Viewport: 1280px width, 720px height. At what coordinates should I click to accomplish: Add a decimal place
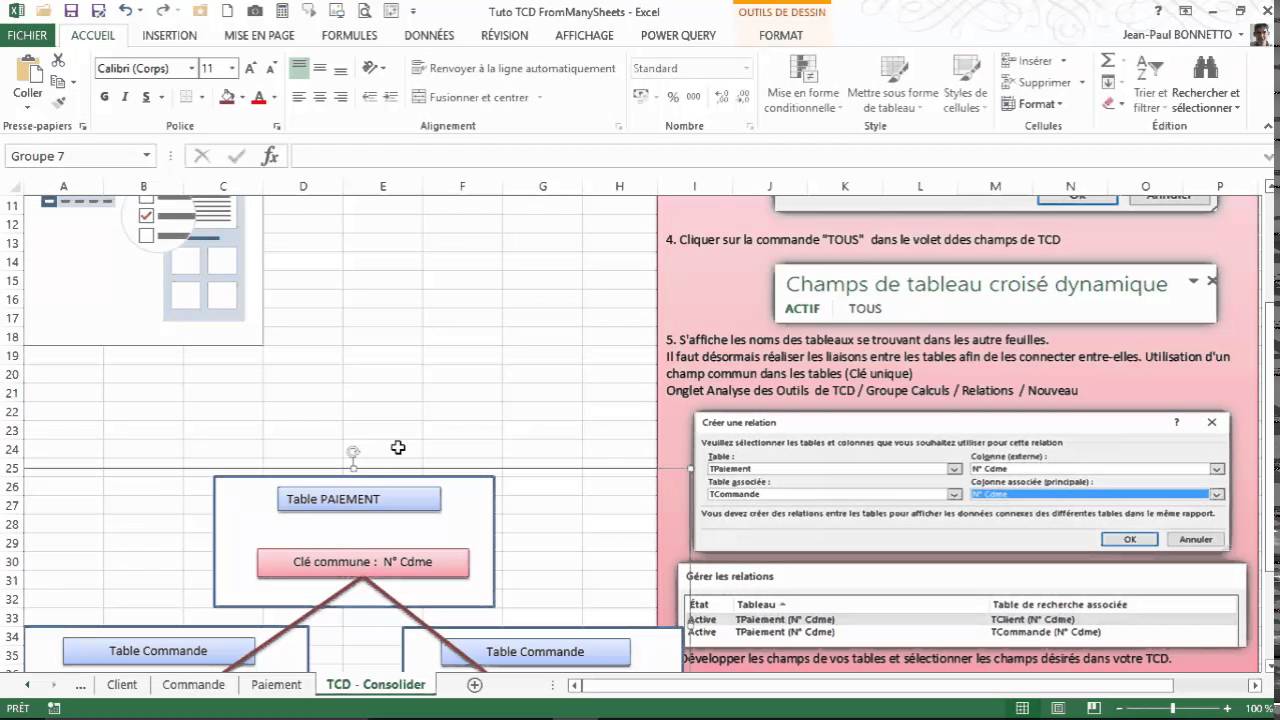point(723,97)
